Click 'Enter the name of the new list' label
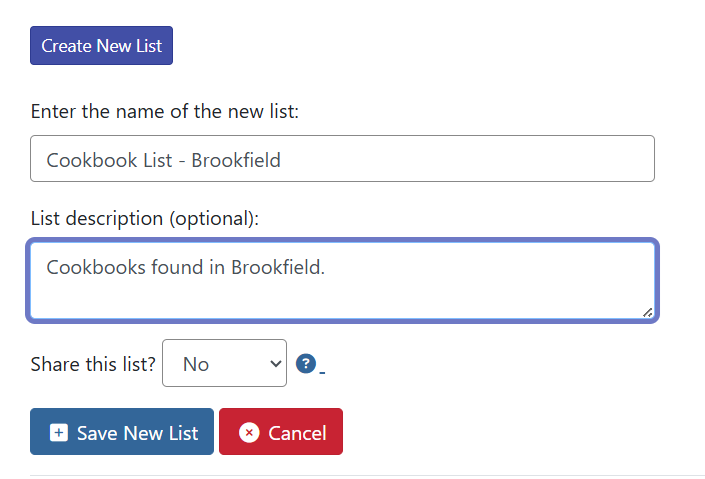Viewport: 705px width, 479px height. tap(165, 110)
